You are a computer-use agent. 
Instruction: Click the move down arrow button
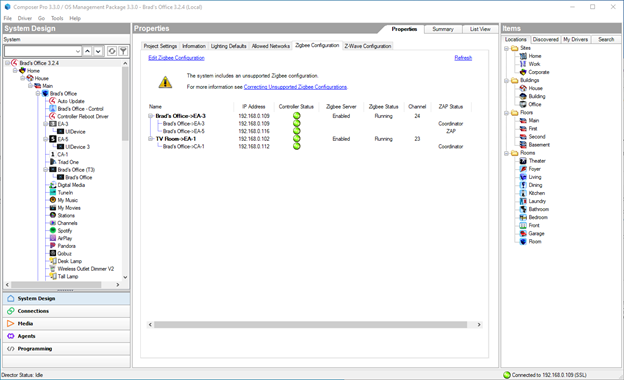point(98,51)
